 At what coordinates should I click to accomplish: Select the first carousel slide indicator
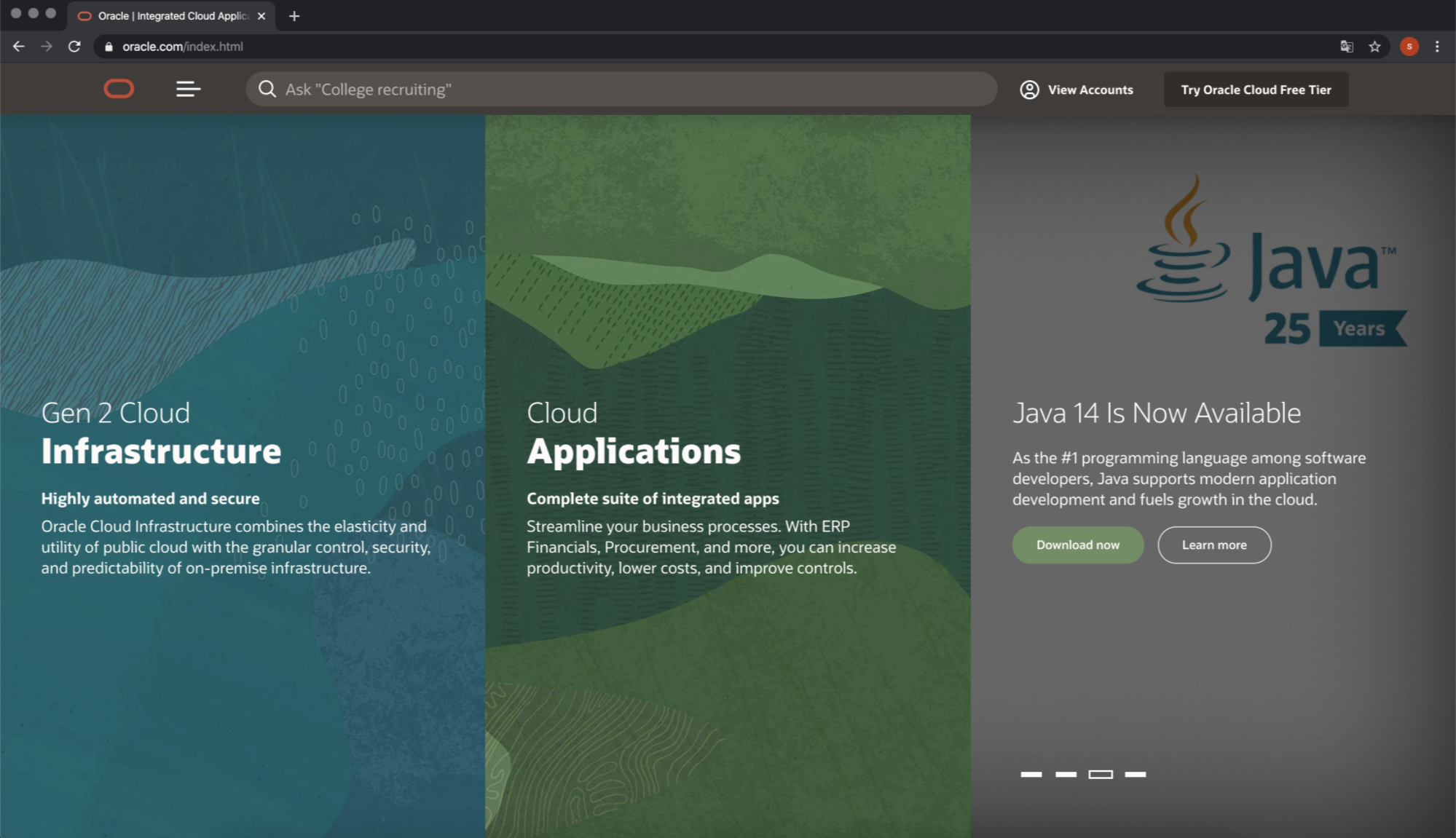1031,774
